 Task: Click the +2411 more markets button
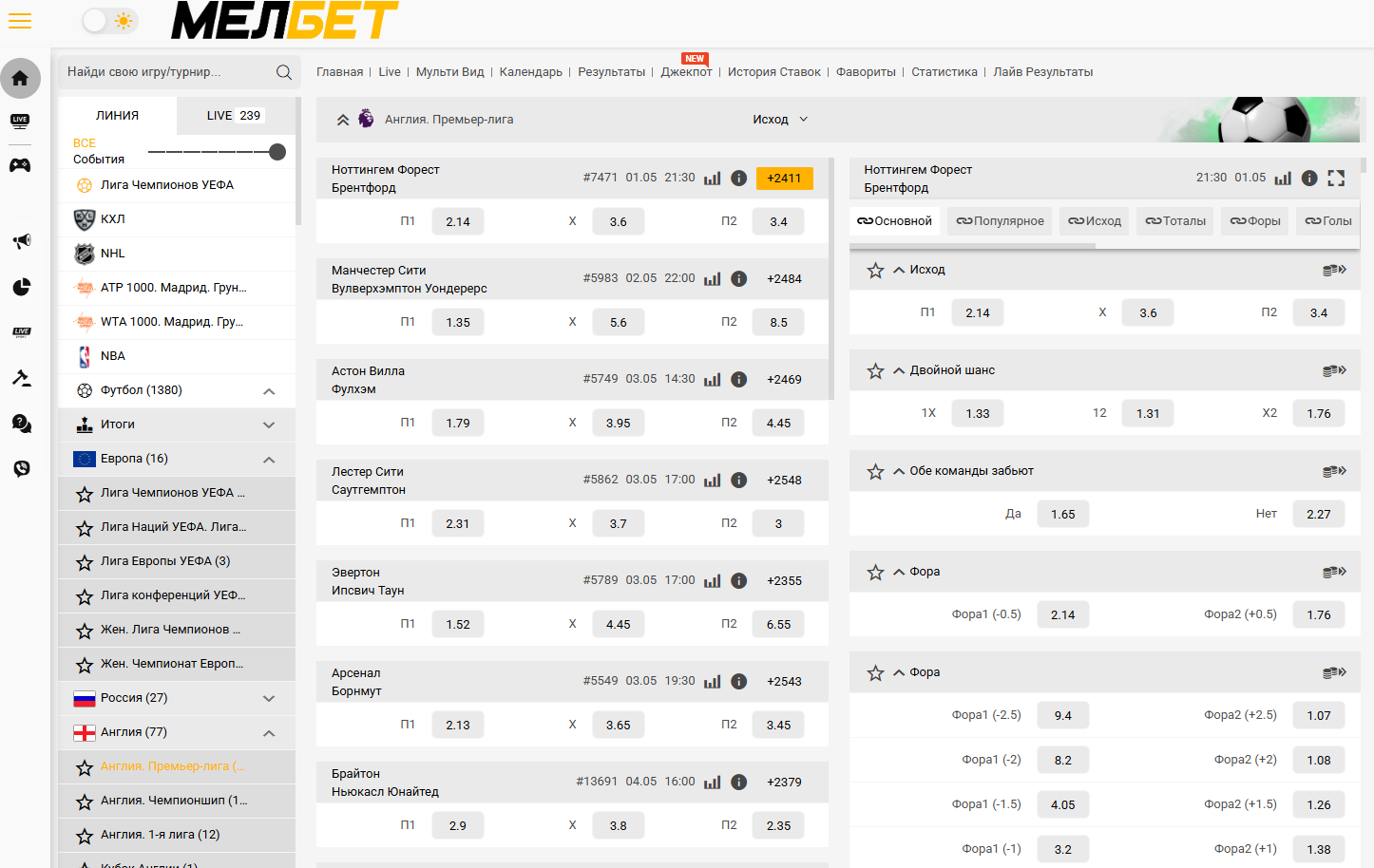pyautogui.click(x=784, y=179)
